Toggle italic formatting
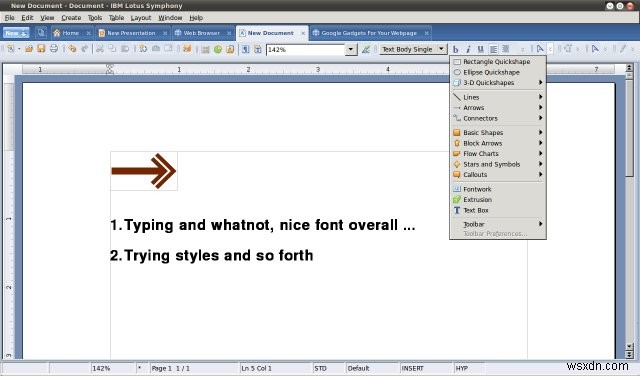 coord(468,49)
